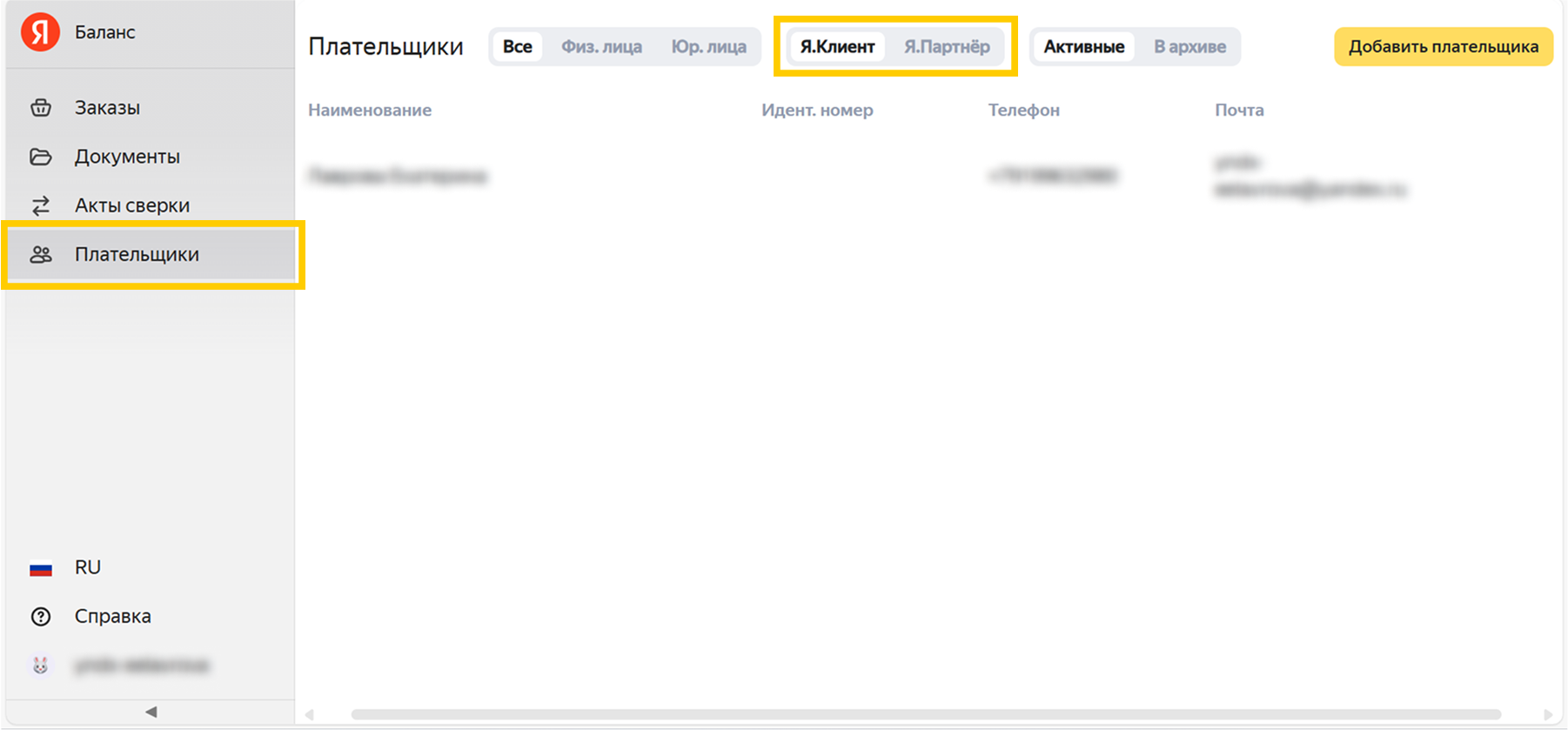Filter payers by Юр. лица
Screen dimensions: 1568x730
coord(708,47)
